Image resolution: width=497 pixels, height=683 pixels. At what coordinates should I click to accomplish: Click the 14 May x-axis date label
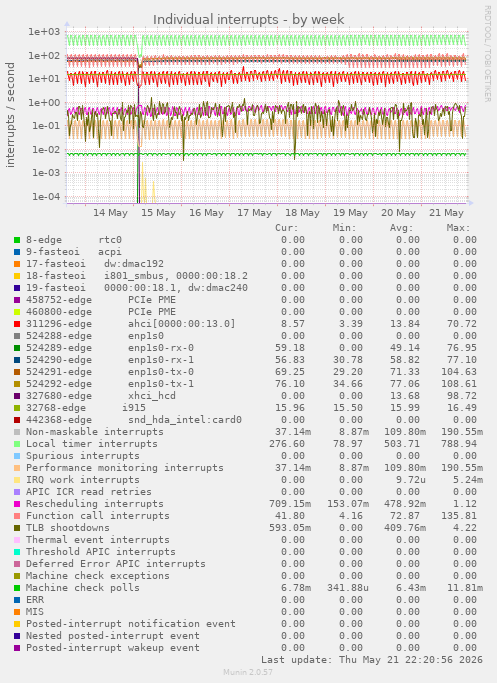point(110,213)
